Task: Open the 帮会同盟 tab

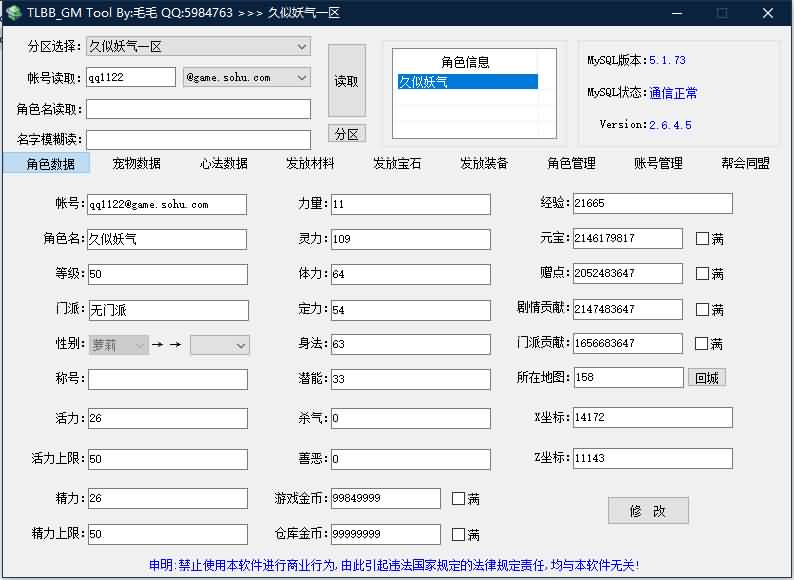Action: click(745, 164)
